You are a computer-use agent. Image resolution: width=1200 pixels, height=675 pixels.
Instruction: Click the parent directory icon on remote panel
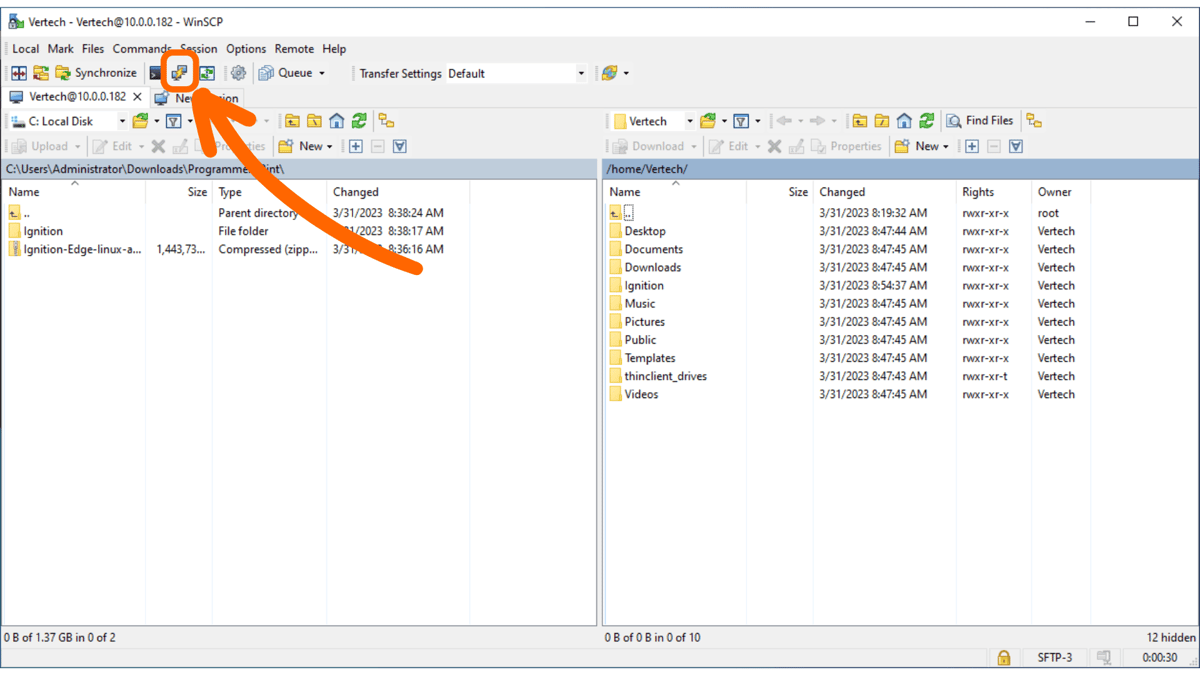pos(861,120)
